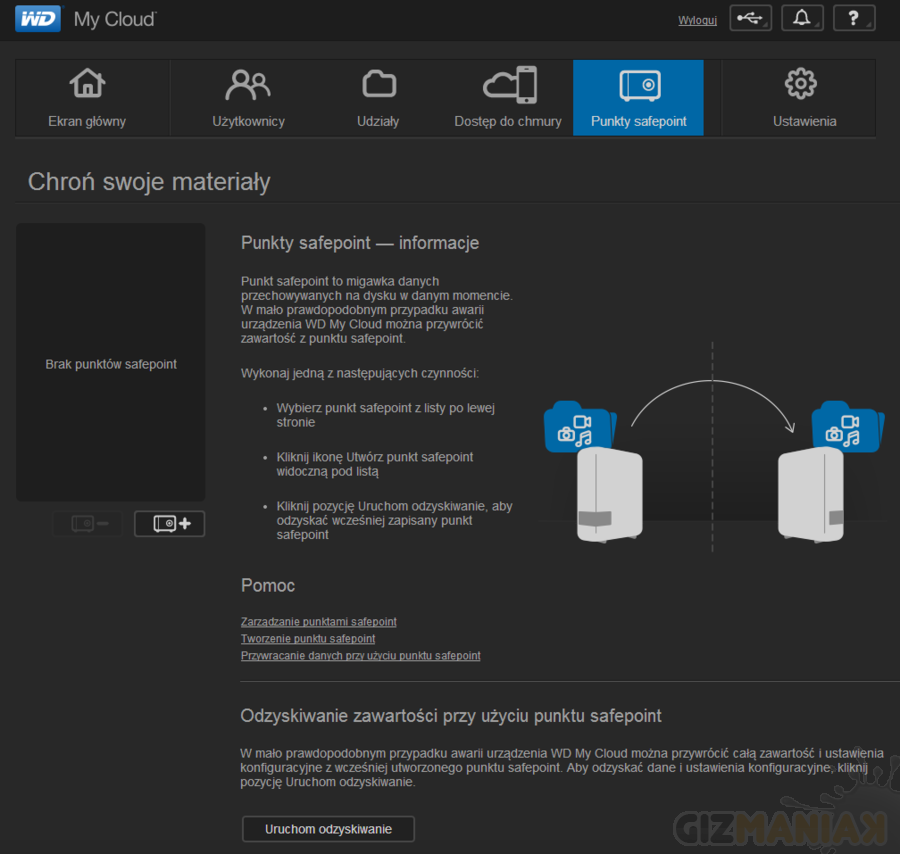Click the WD logo icon
The height and width of the screenshot is (854, 900).
(38, 19)
